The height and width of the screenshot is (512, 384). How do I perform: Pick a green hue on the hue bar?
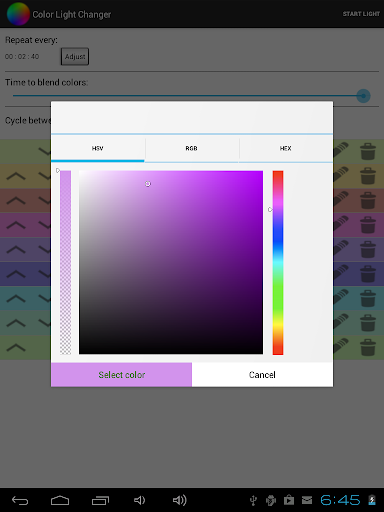pyautogui.click(x=278, y=300)
